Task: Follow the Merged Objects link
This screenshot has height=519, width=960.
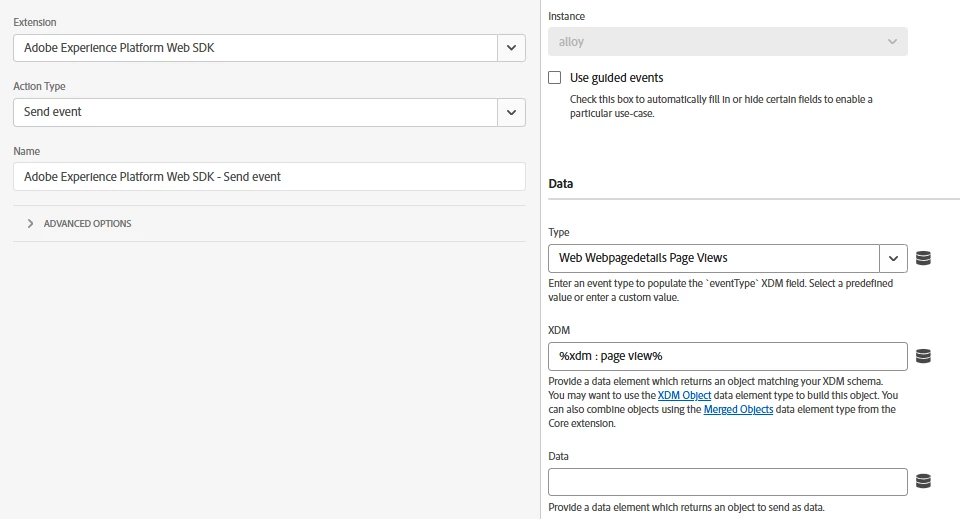Action: click(738, 409)
